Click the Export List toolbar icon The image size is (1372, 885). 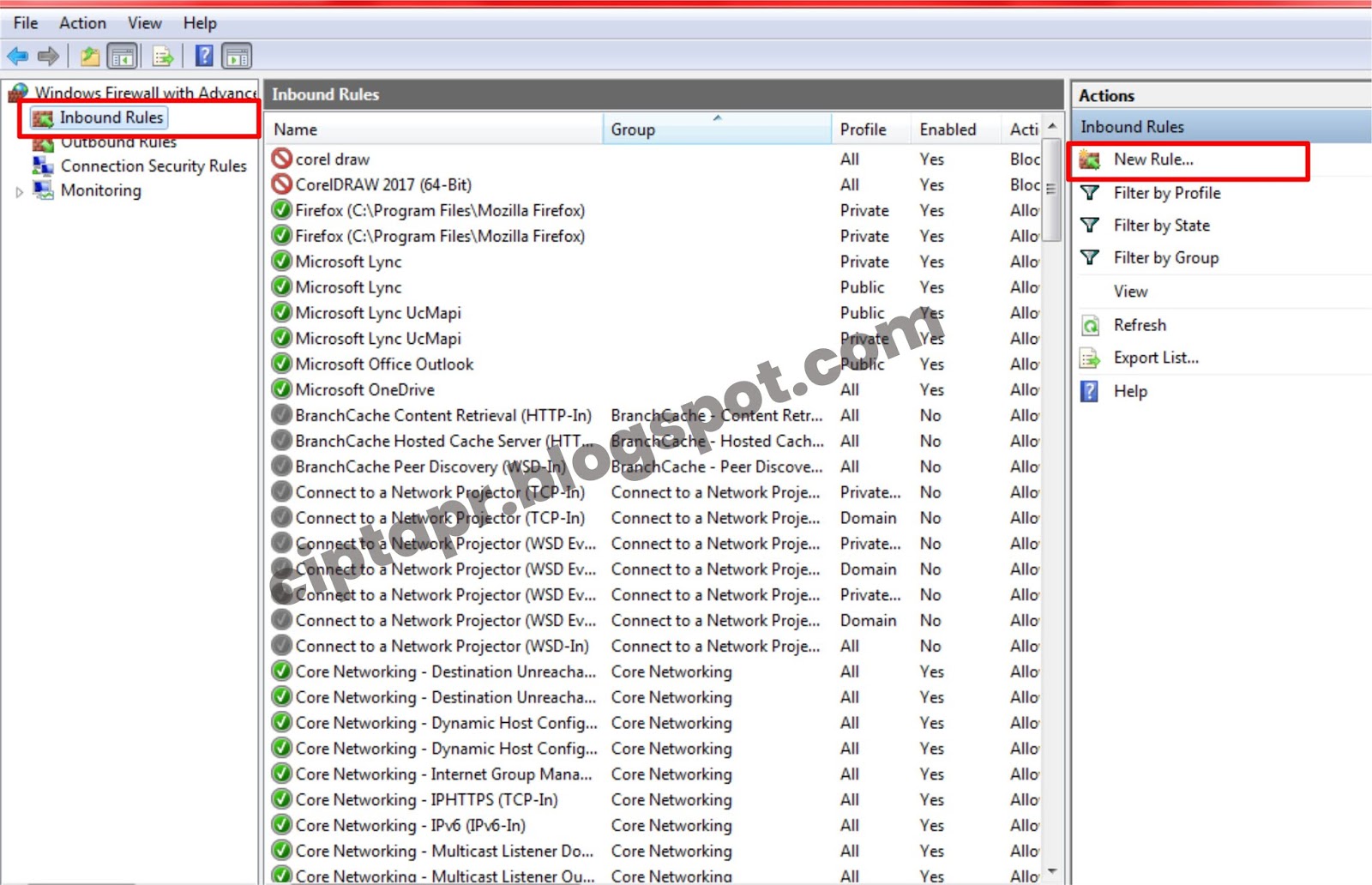point(163,57)
